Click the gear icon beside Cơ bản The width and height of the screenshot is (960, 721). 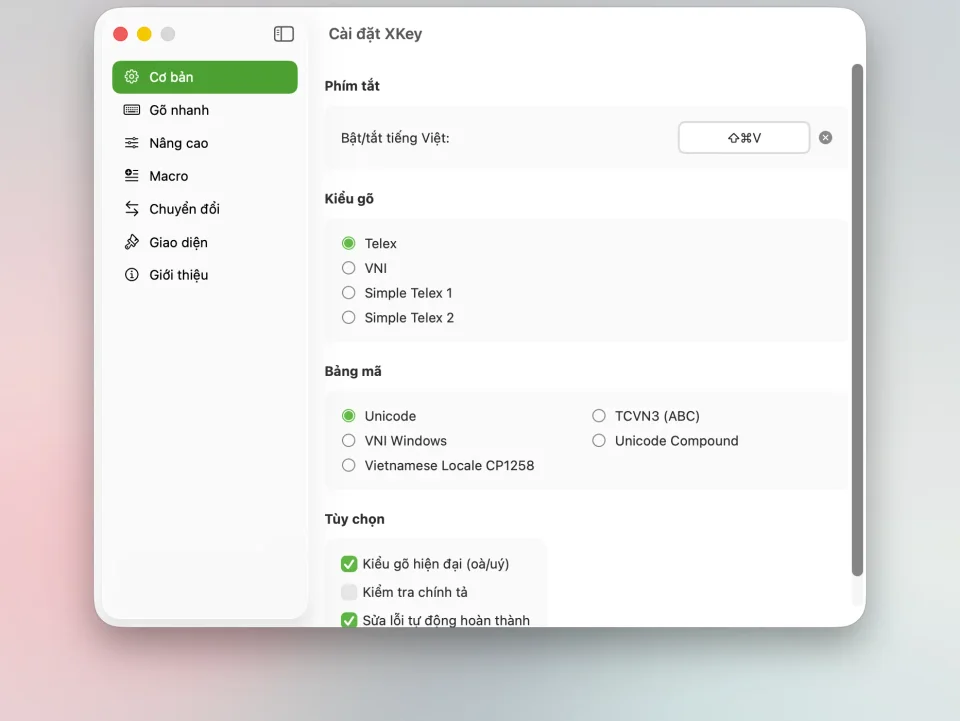pos(132,77)
